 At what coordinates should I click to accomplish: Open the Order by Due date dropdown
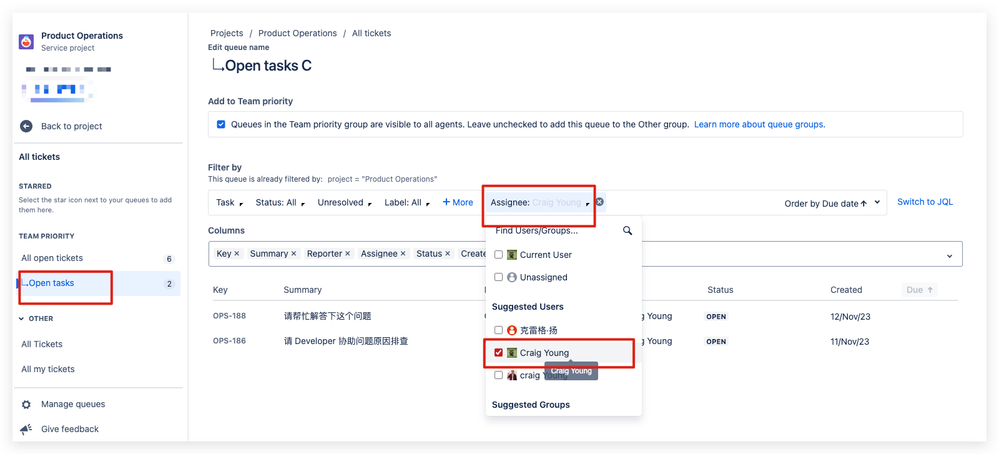(832, 203)
